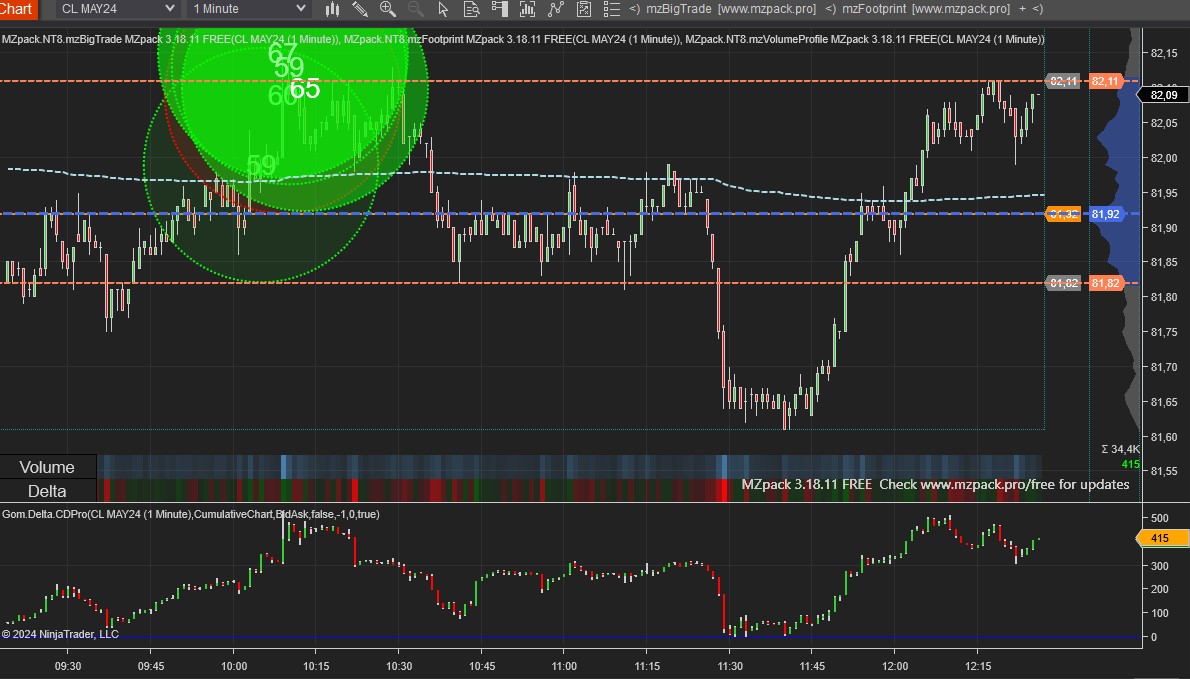1190x679 pixels.
Task: Click the 81,70 price axis label
Action: point(1164,367)
